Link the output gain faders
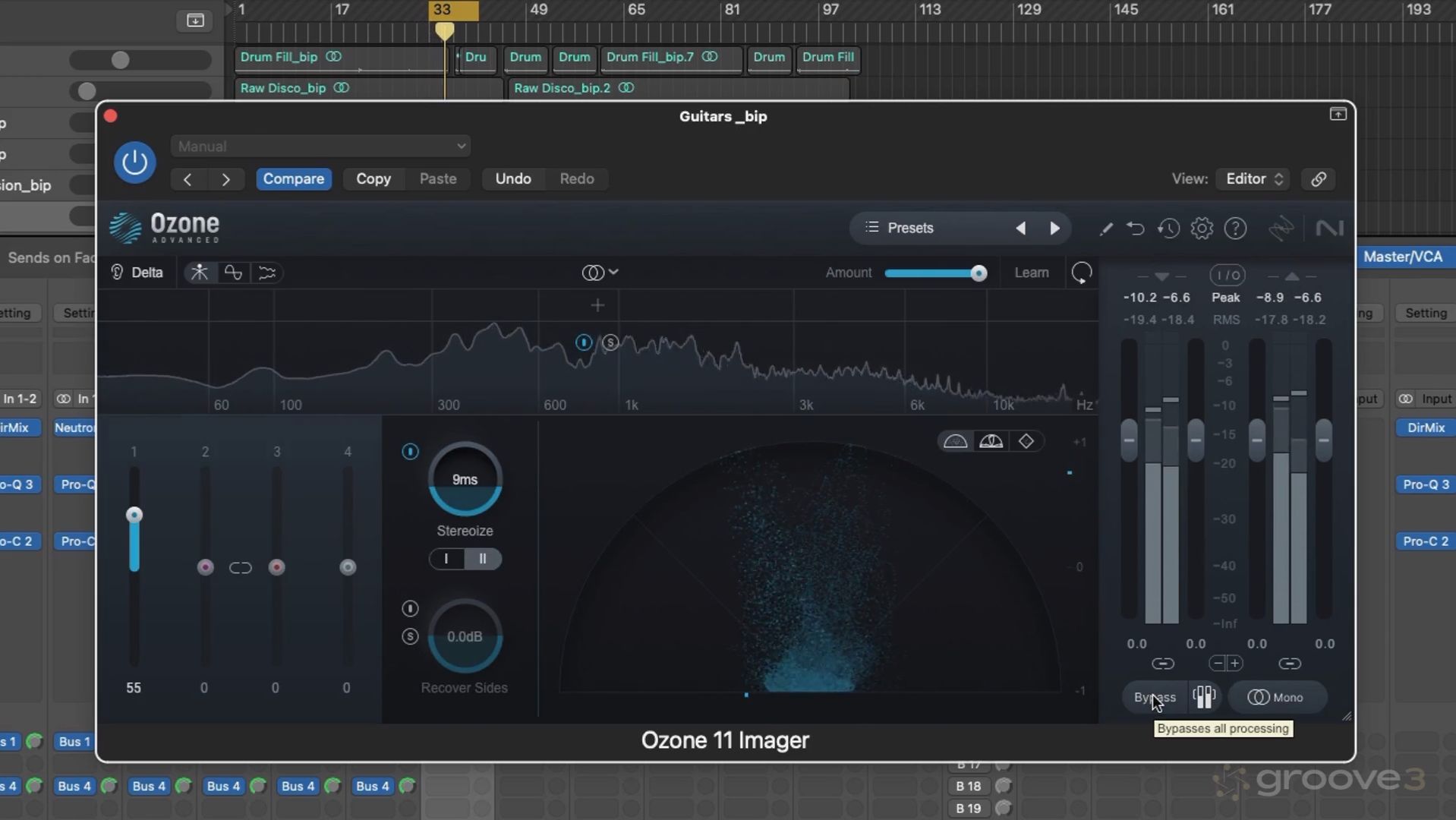Viewport: 1456px width, 820px height. 1290,664
